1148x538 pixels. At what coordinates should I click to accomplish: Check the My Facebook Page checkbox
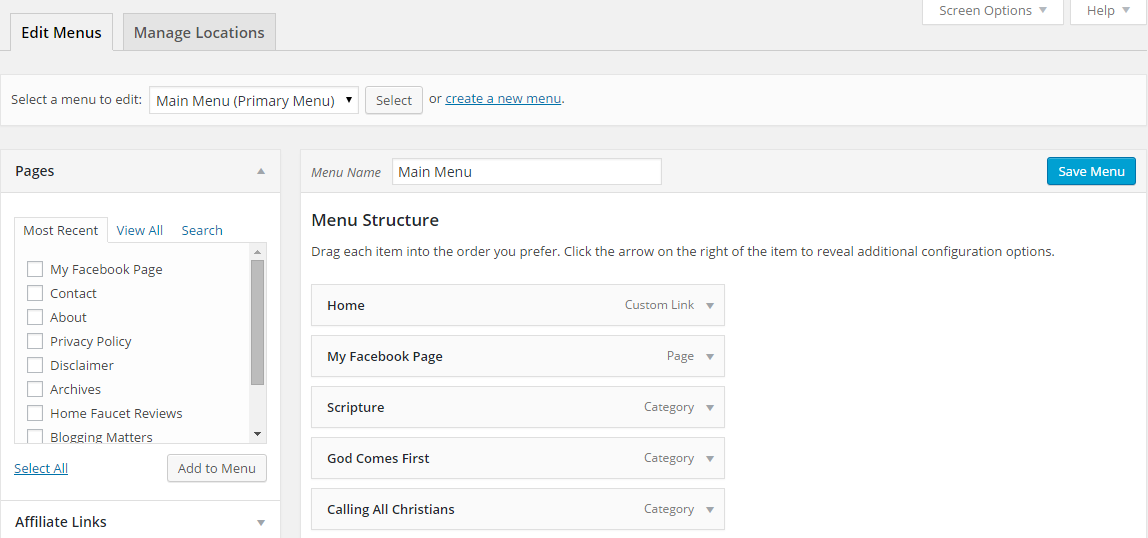[35, 269]
